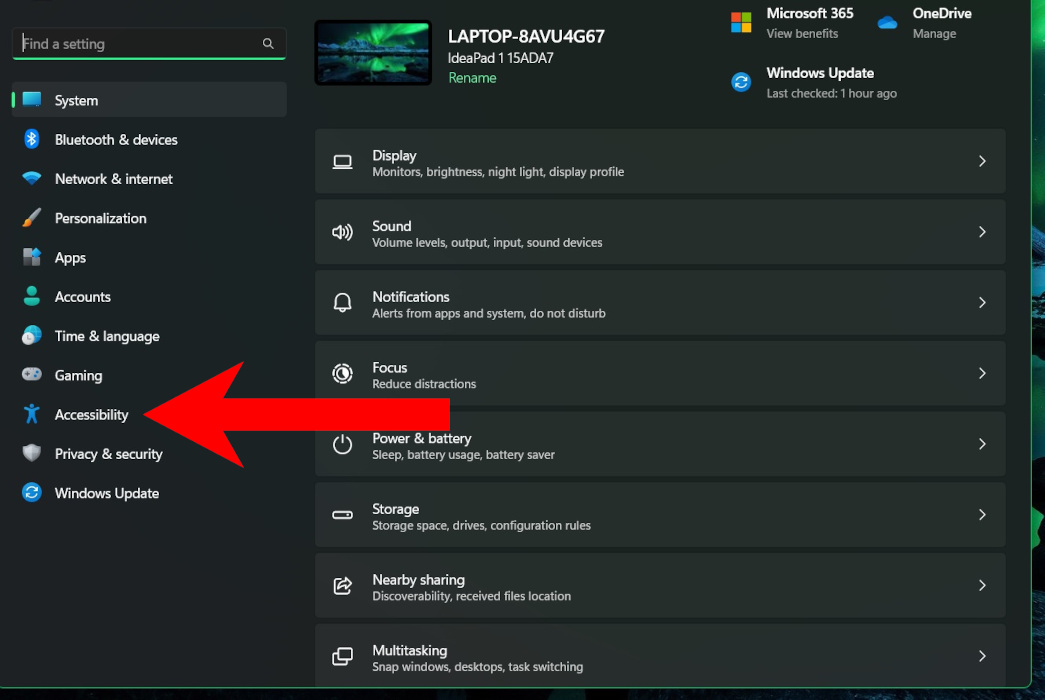Click the OneDrive cloud icon
This screenshot has height=700, width=1045.
coord(886,21)
